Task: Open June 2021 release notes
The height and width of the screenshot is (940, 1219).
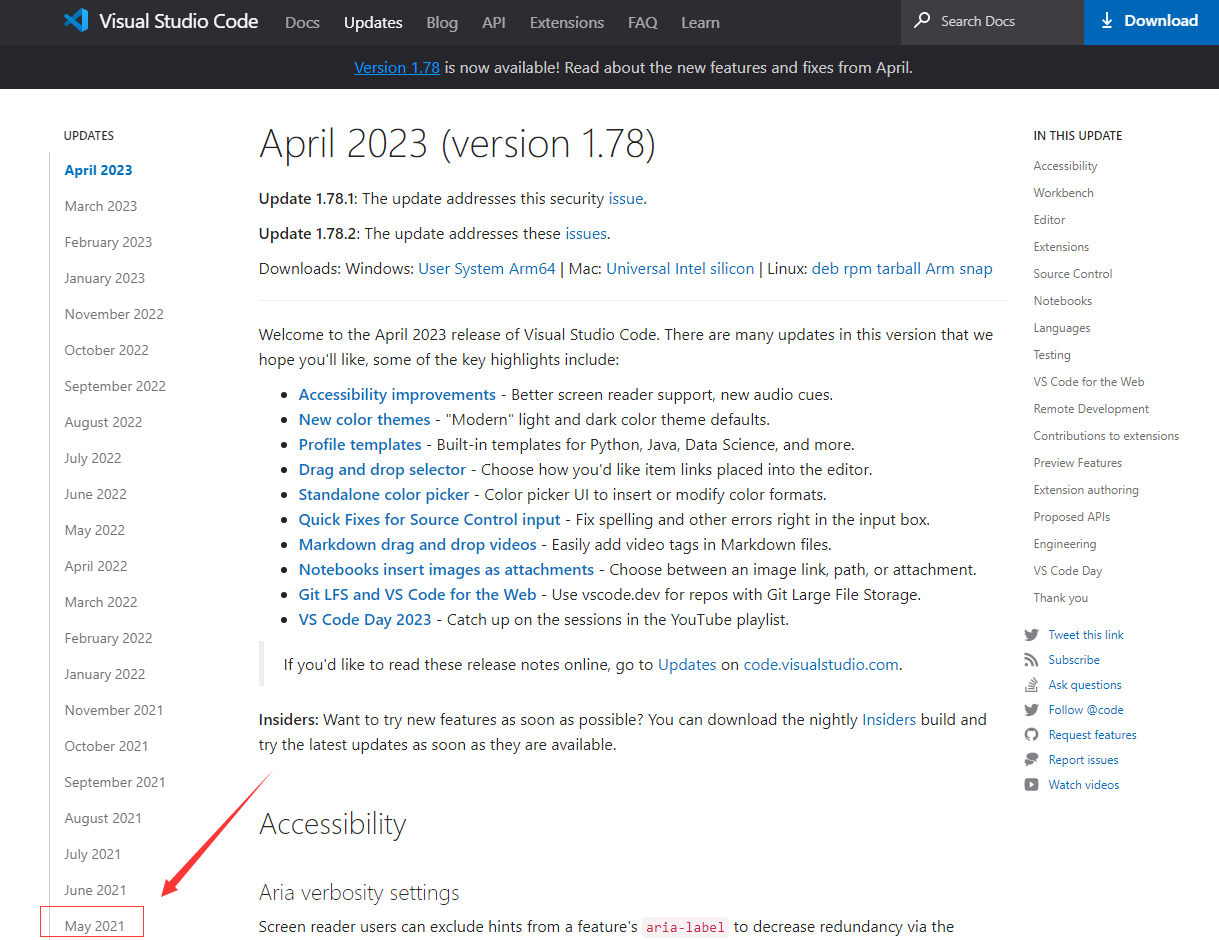Action: [x=95, y=890]
